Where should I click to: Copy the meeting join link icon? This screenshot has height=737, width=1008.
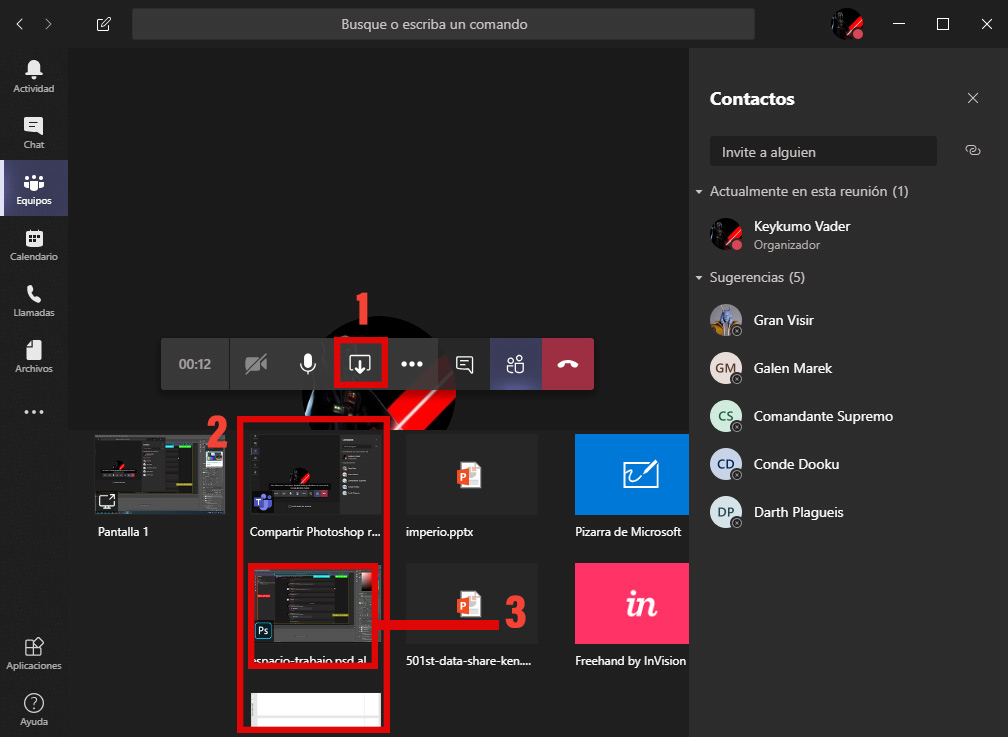point(972,150)
